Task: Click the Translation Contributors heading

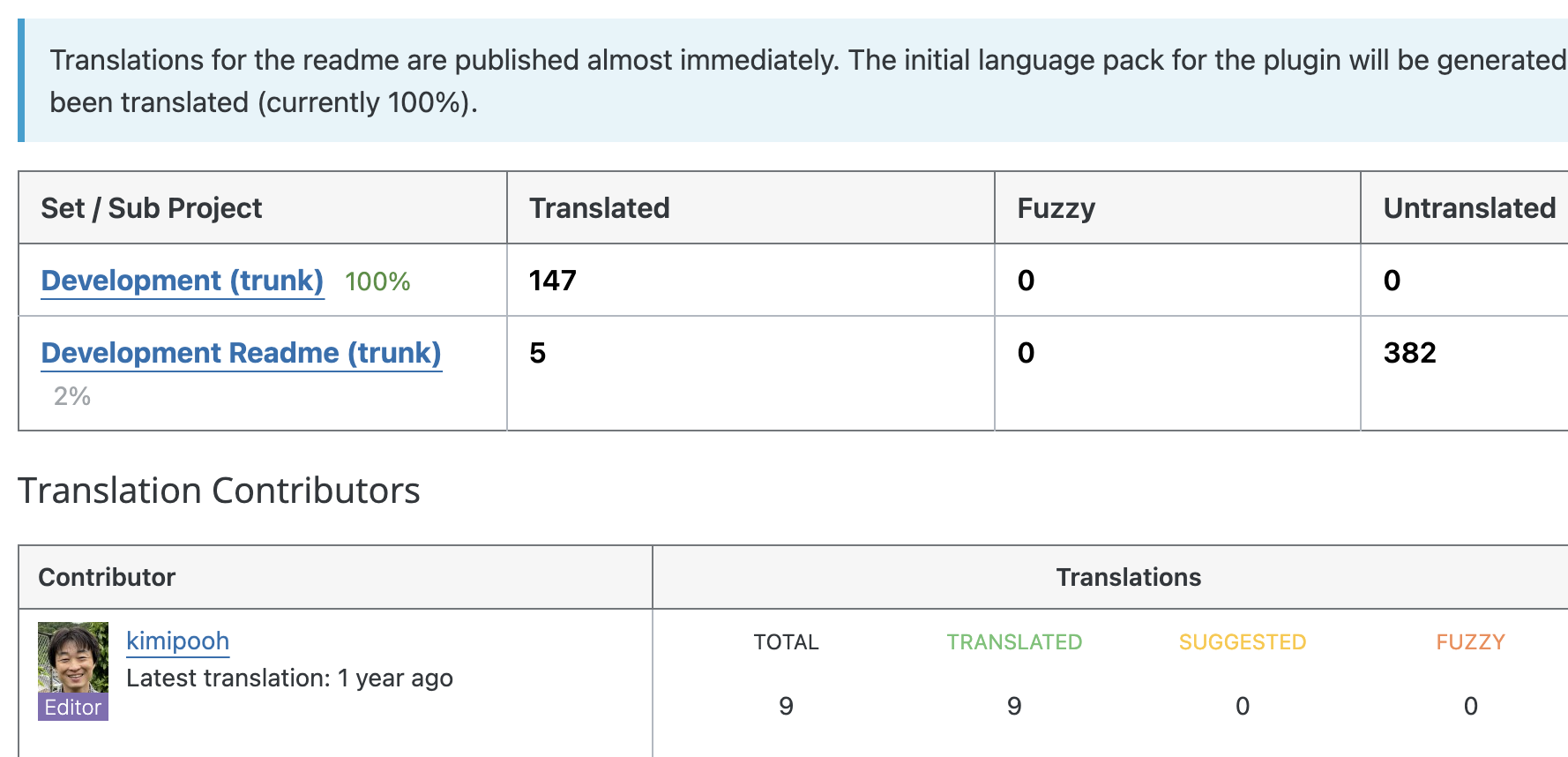Action: point(219,491)
